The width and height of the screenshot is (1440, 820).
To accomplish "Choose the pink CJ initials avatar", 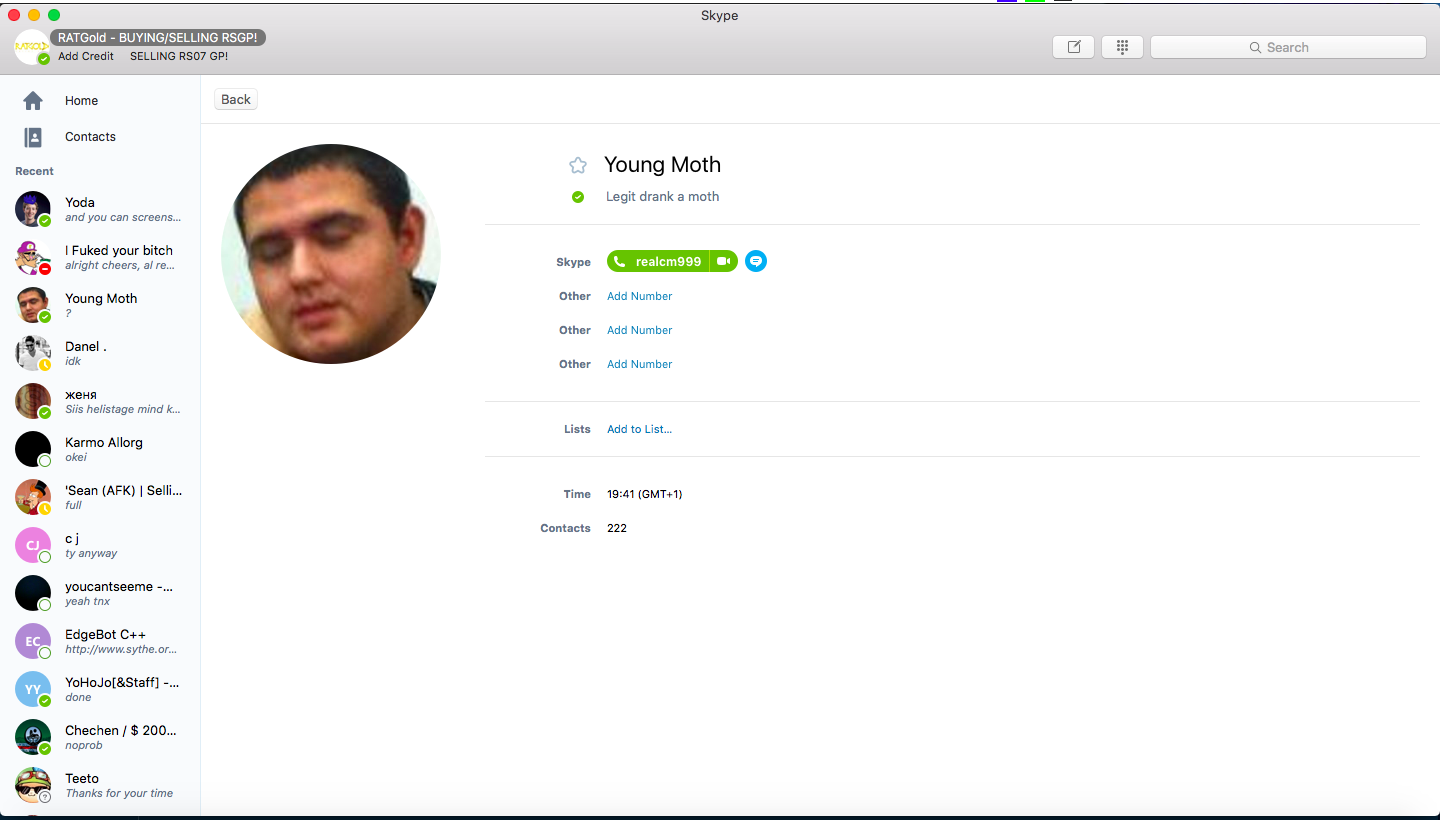I will point(33,545).
